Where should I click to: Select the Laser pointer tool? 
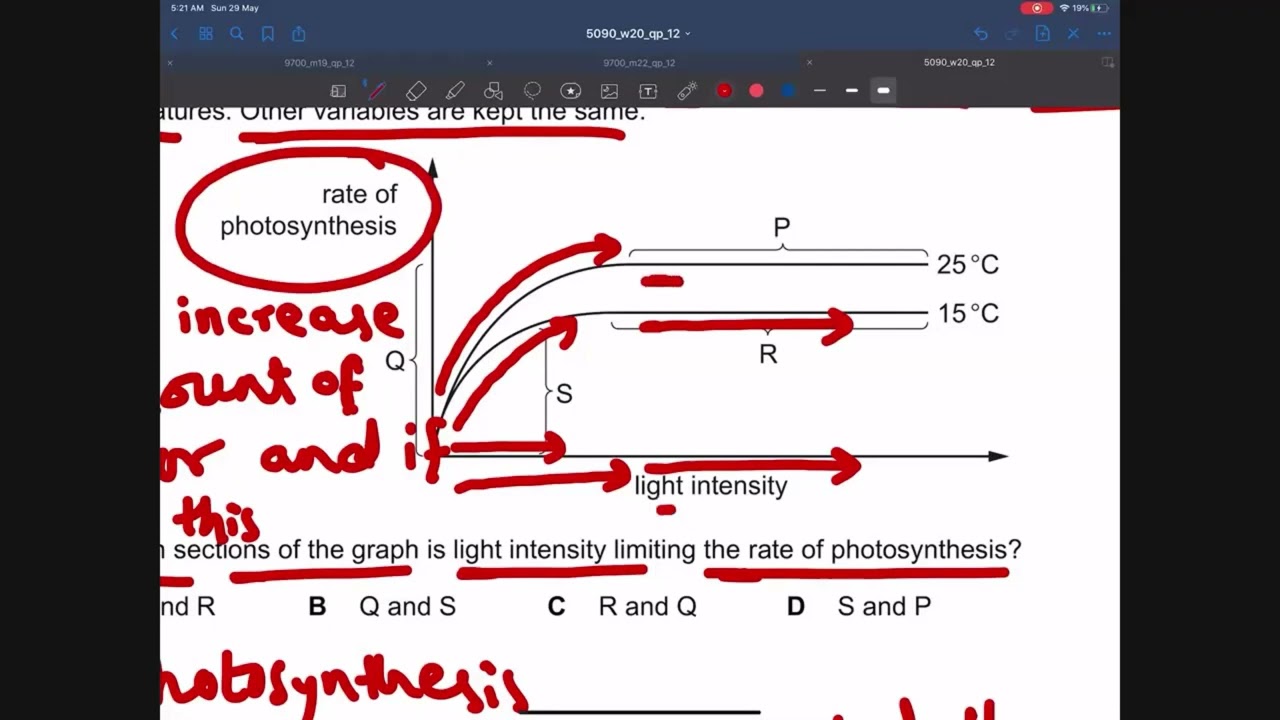[687, 91]
